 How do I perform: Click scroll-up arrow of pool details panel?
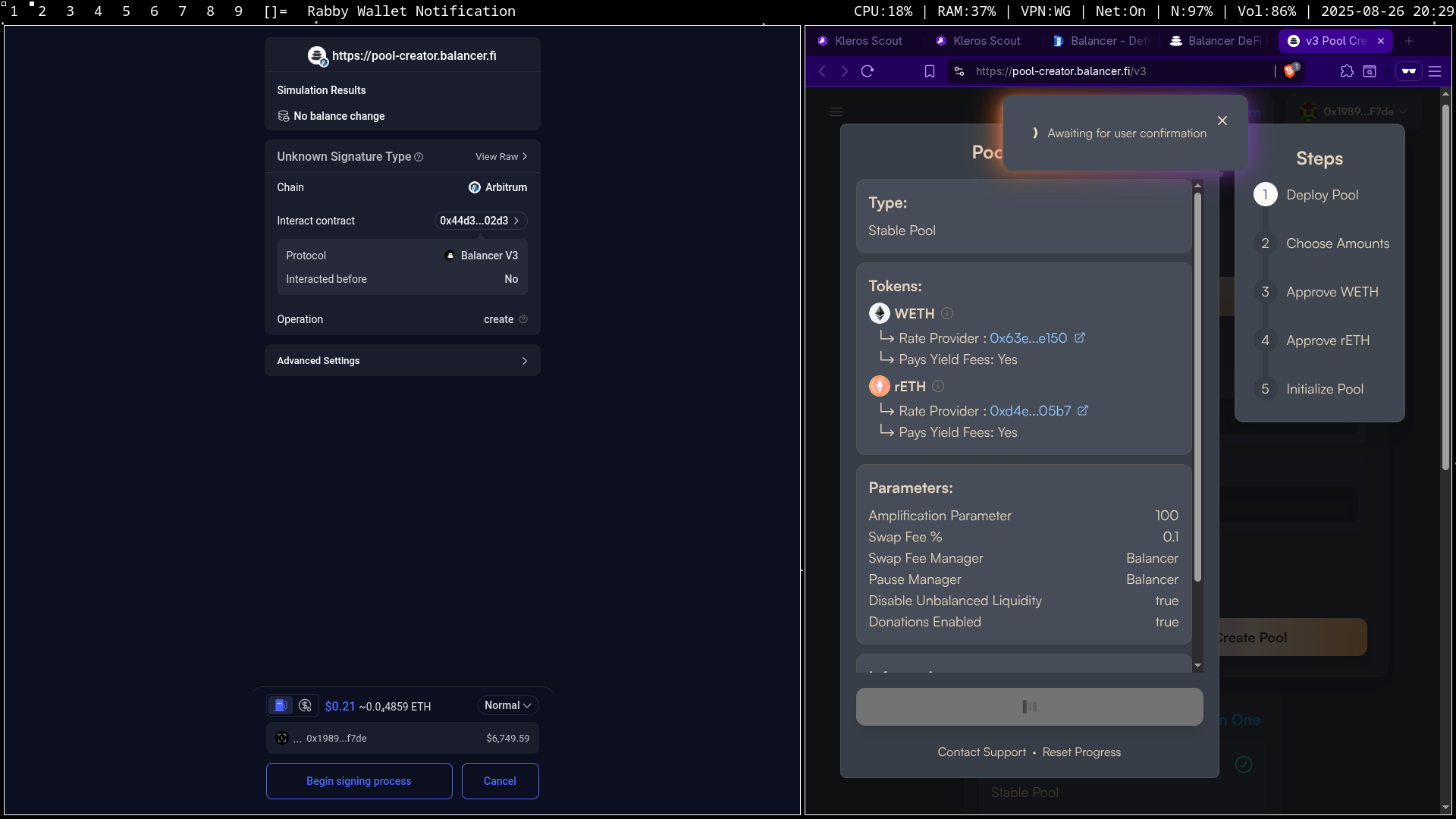[1198, 185]
